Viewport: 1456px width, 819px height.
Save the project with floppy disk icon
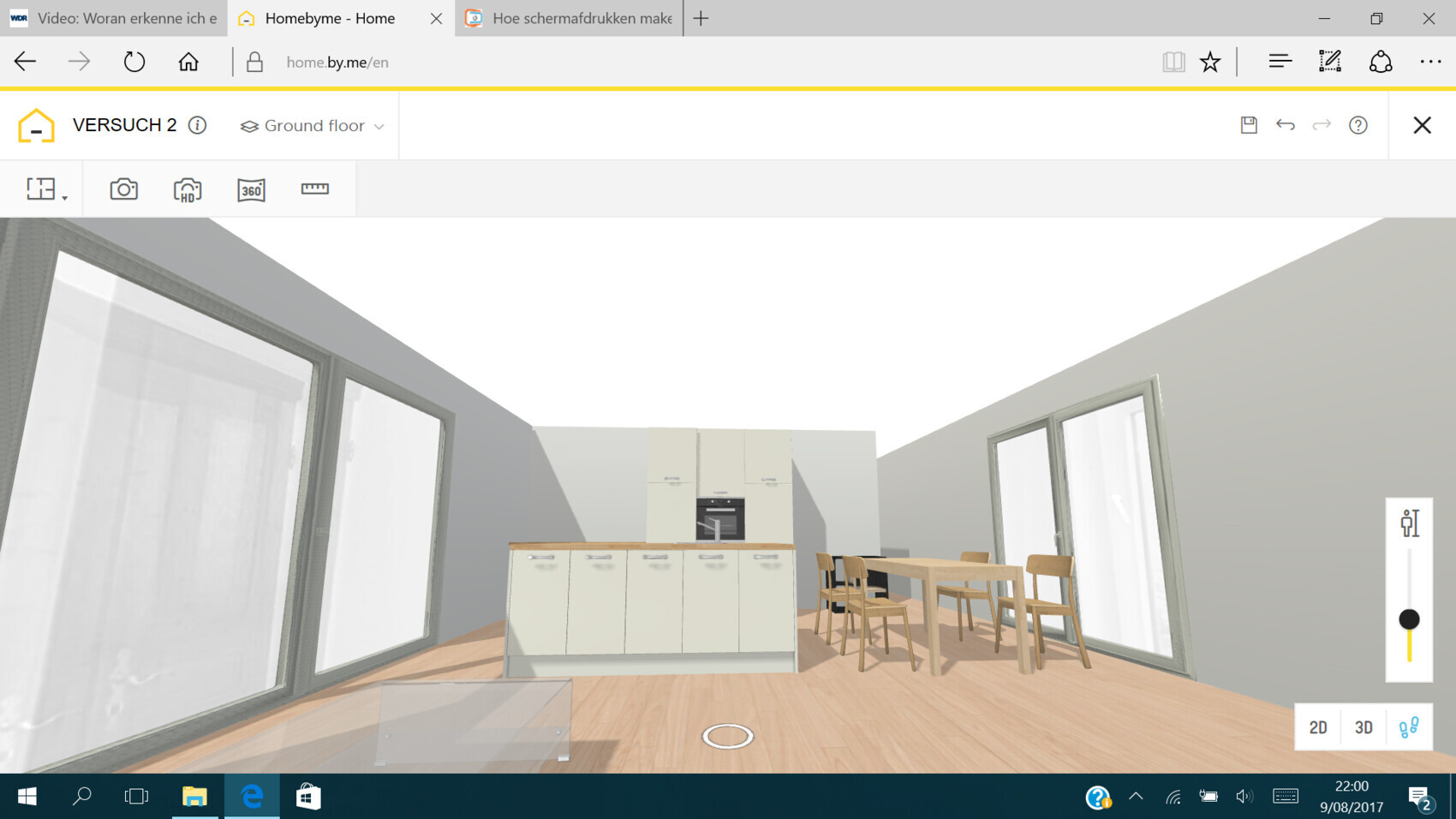tap(1249, 125)
